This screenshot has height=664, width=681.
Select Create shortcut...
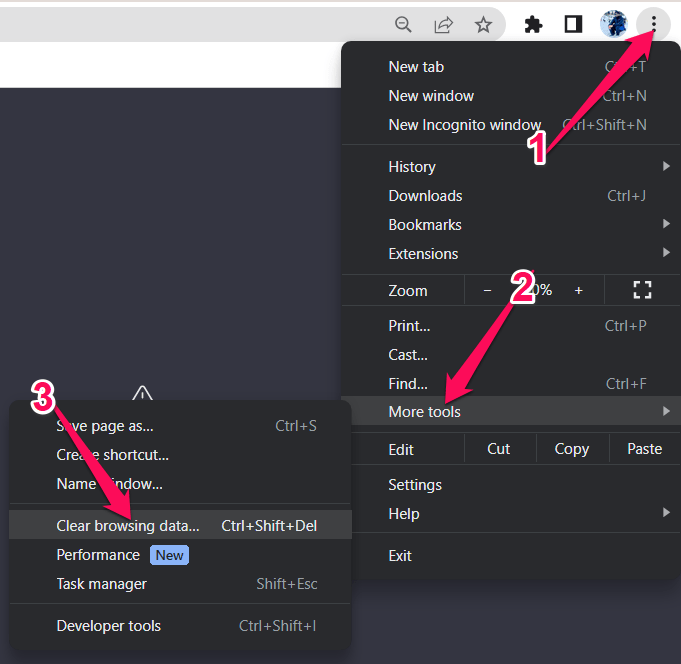point(180,455)
